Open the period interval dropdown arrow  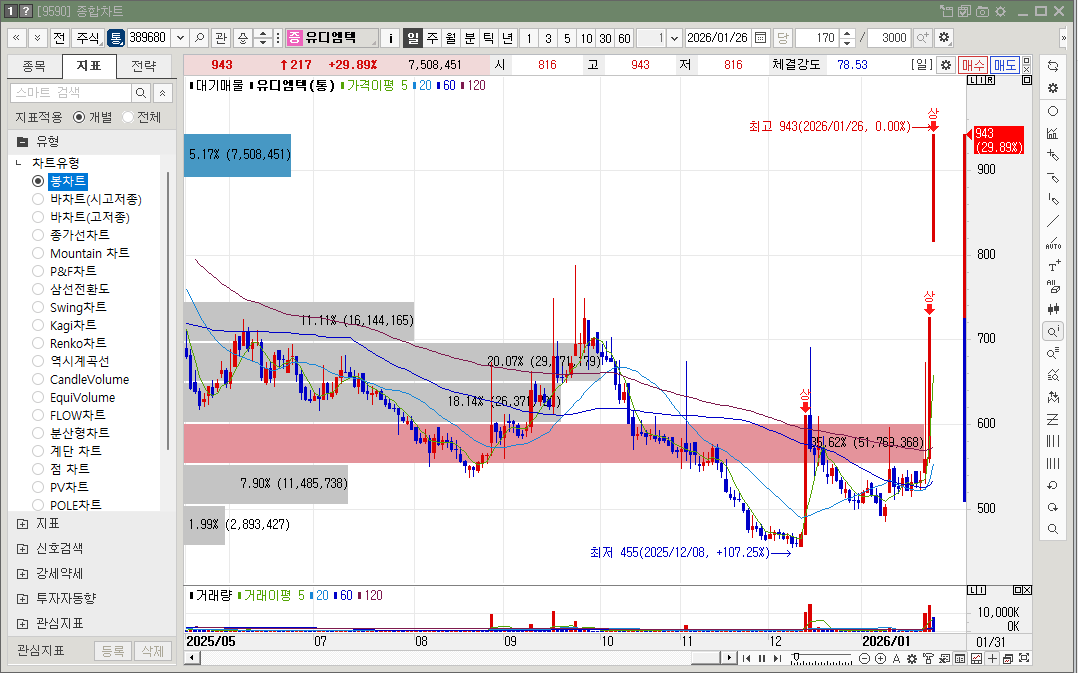point(674,38)
